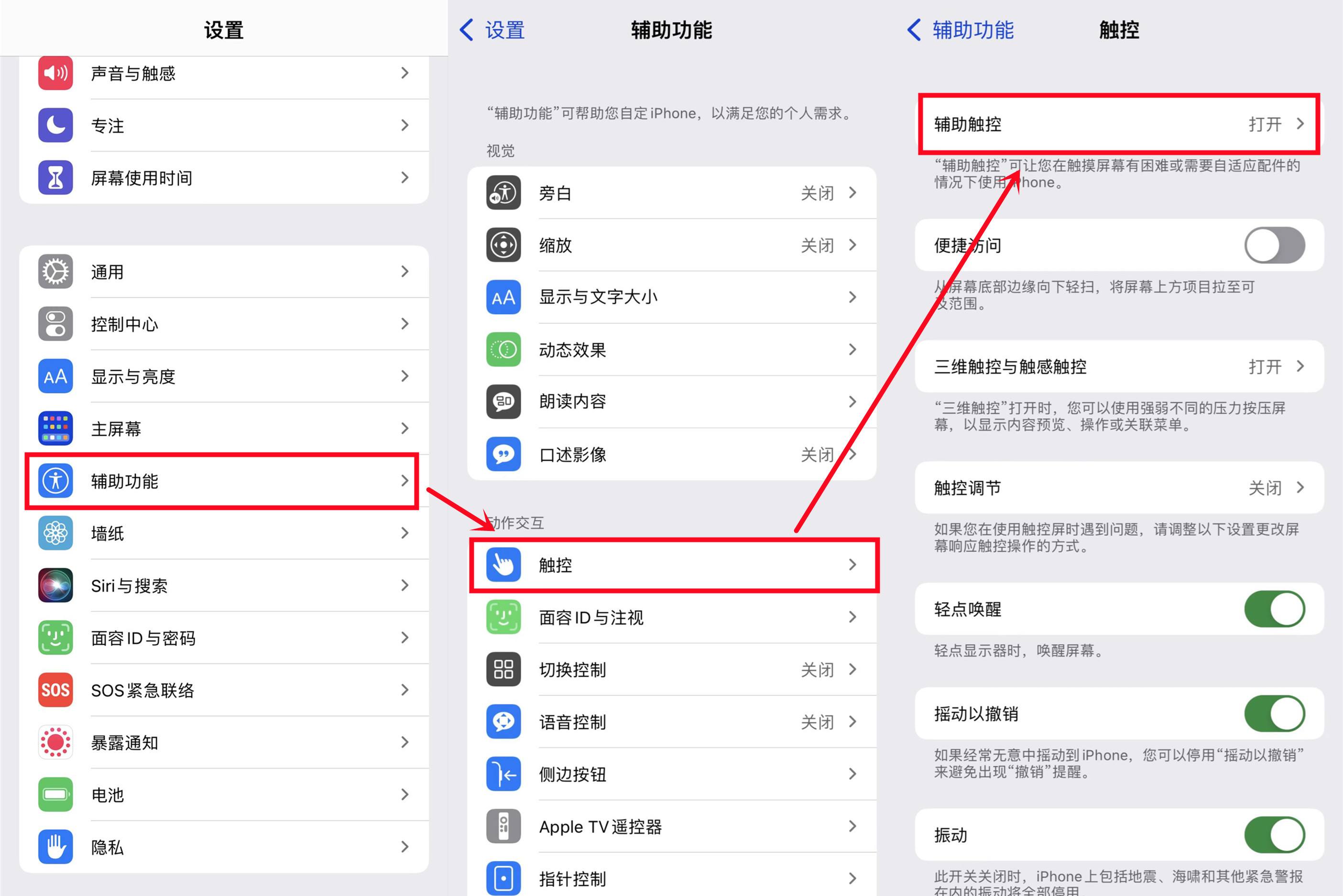
Task: Tap the Home Screen grid icon (主屏幕)
Action: pos(55,429)
